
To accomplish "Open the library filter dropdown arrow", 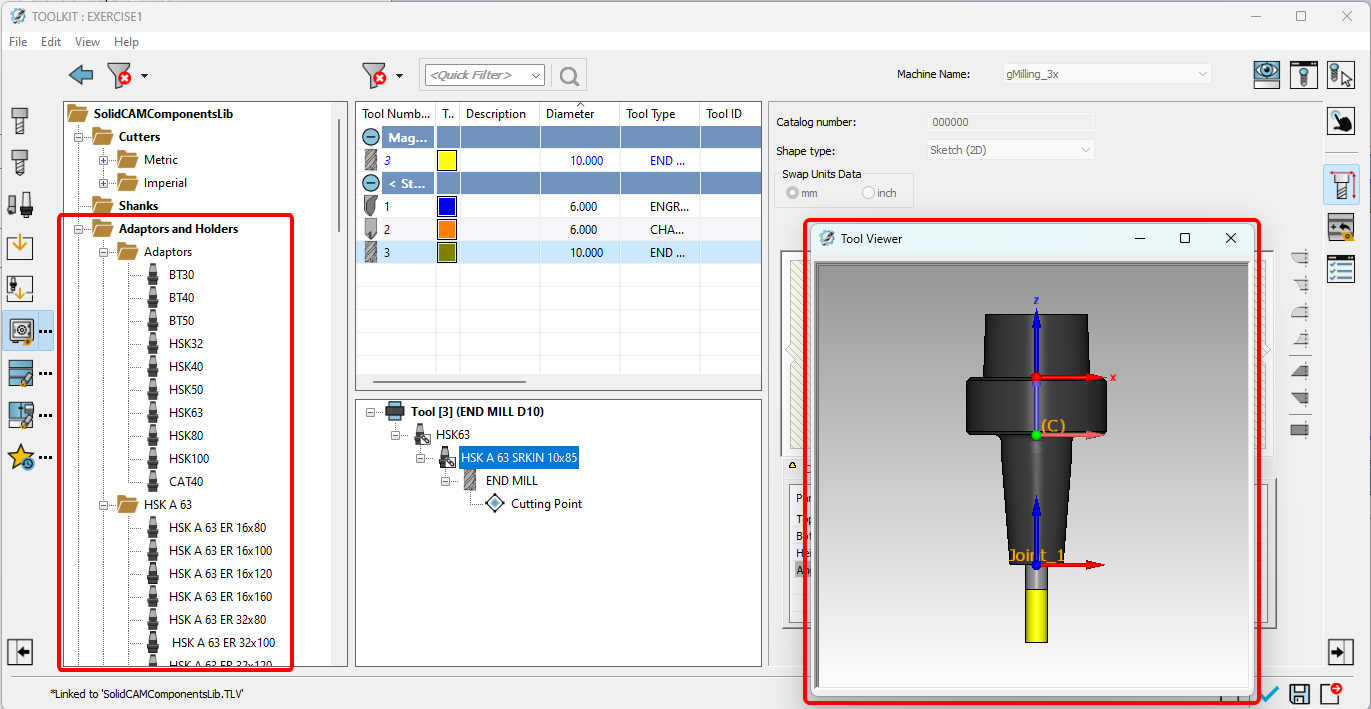I will pyautogui.click(x=145, y=76).
